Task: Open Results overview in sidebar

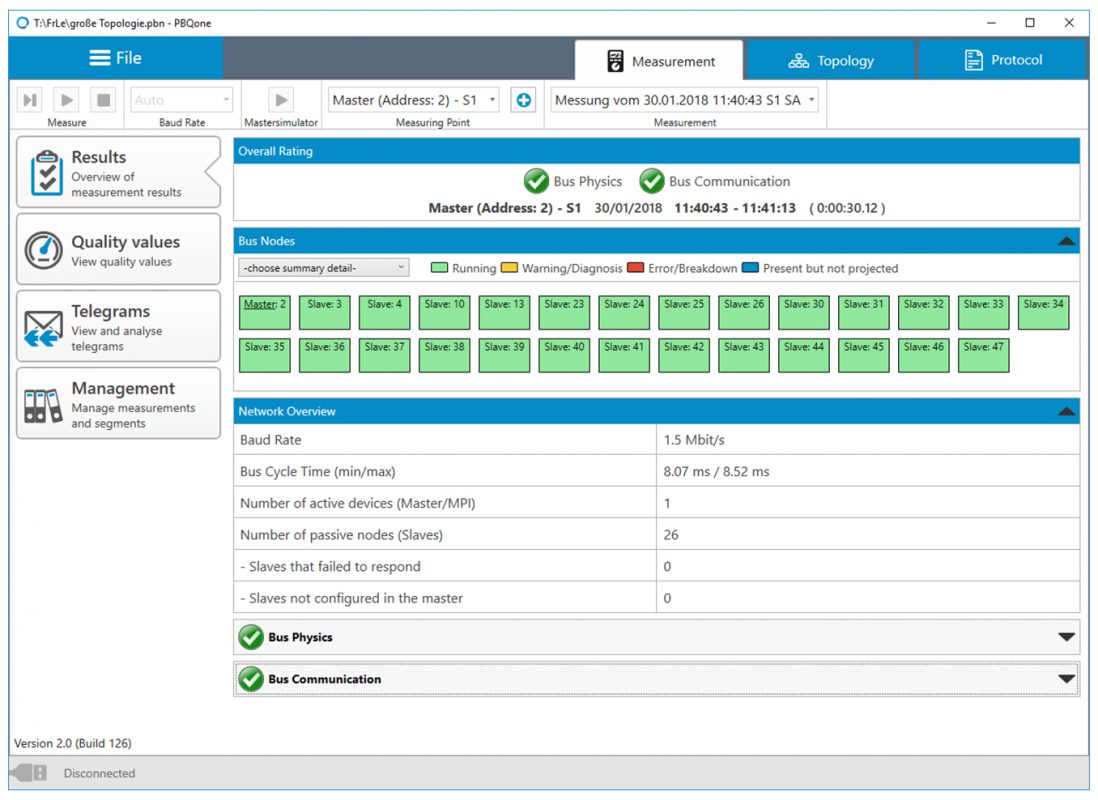Action: click(x=118, y=174)
